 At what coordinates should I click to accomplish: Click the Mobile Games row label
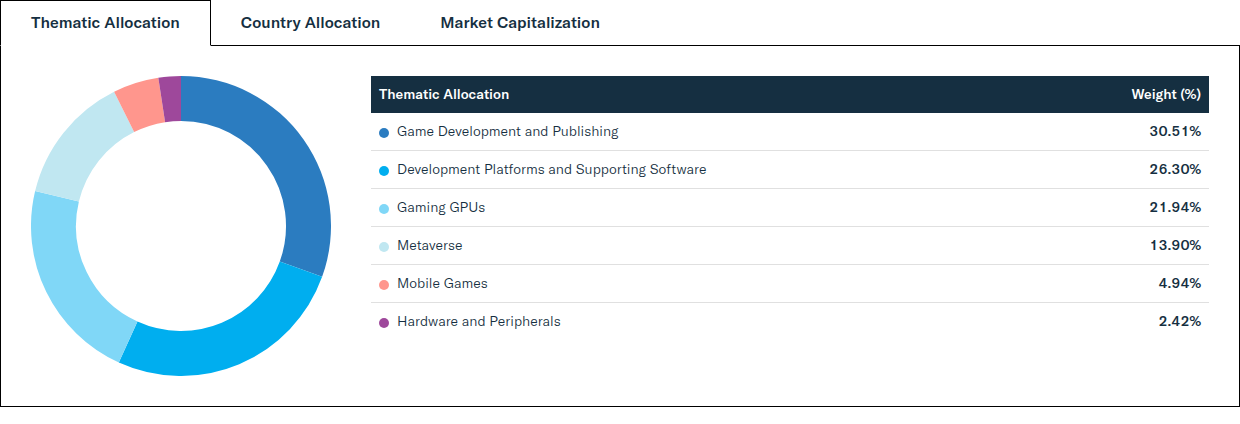(x=442, y=284)
